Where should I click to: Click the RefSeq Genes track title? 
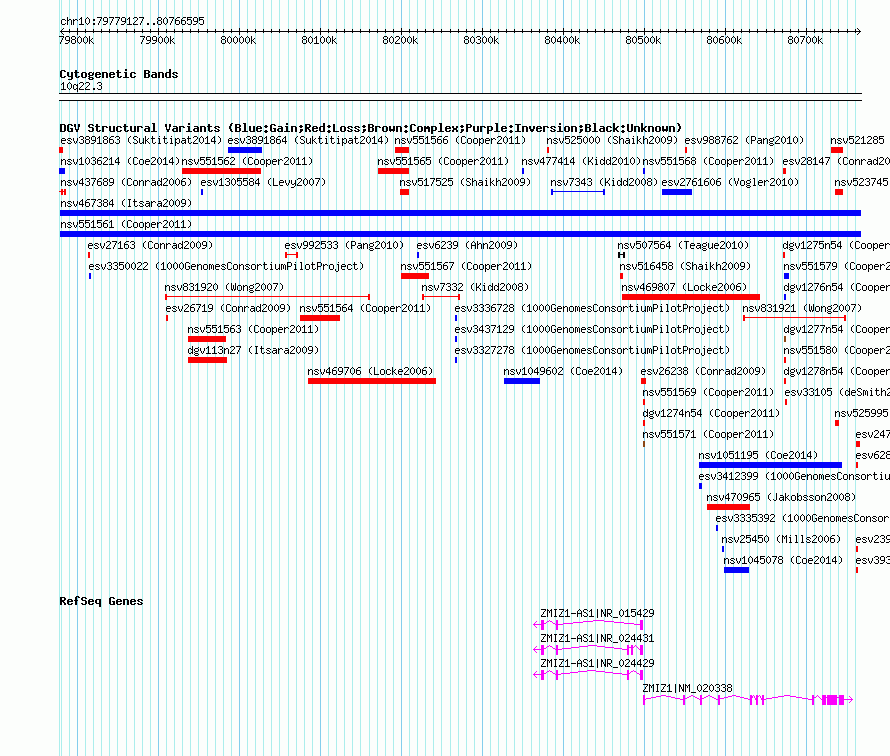tap(101, 601)
